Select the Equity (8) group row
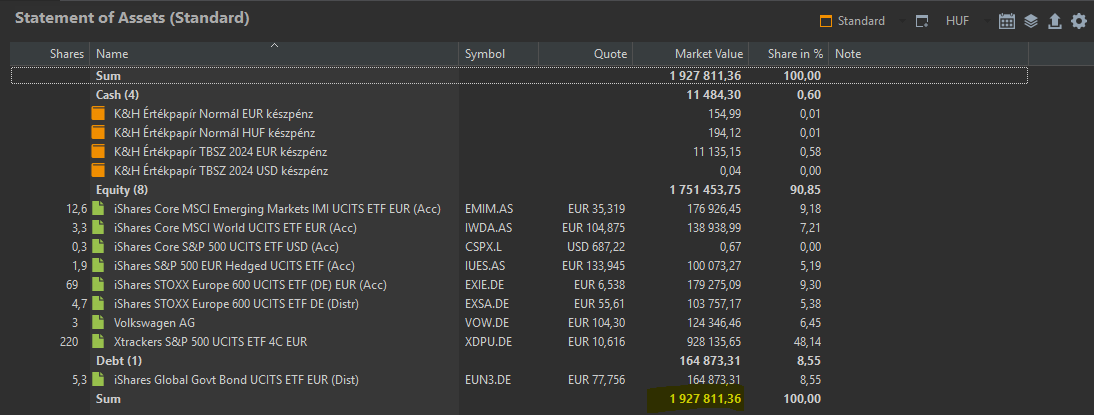Viewport: 1094px width, 415px height. [519, 190]
